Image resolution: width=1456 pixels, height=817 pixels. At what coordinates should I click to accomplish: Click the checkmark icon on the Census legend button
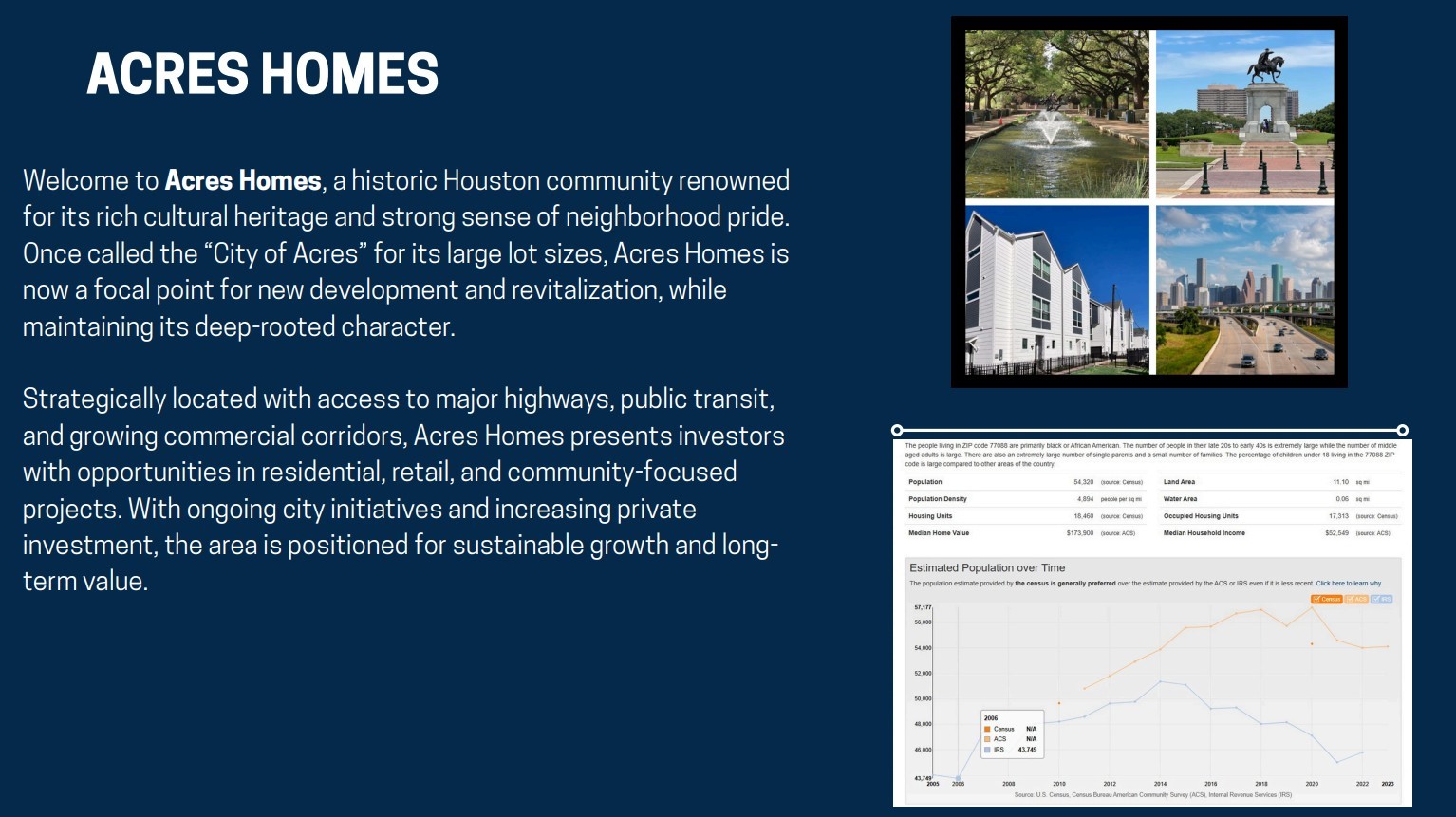[x=1316, y=599]
